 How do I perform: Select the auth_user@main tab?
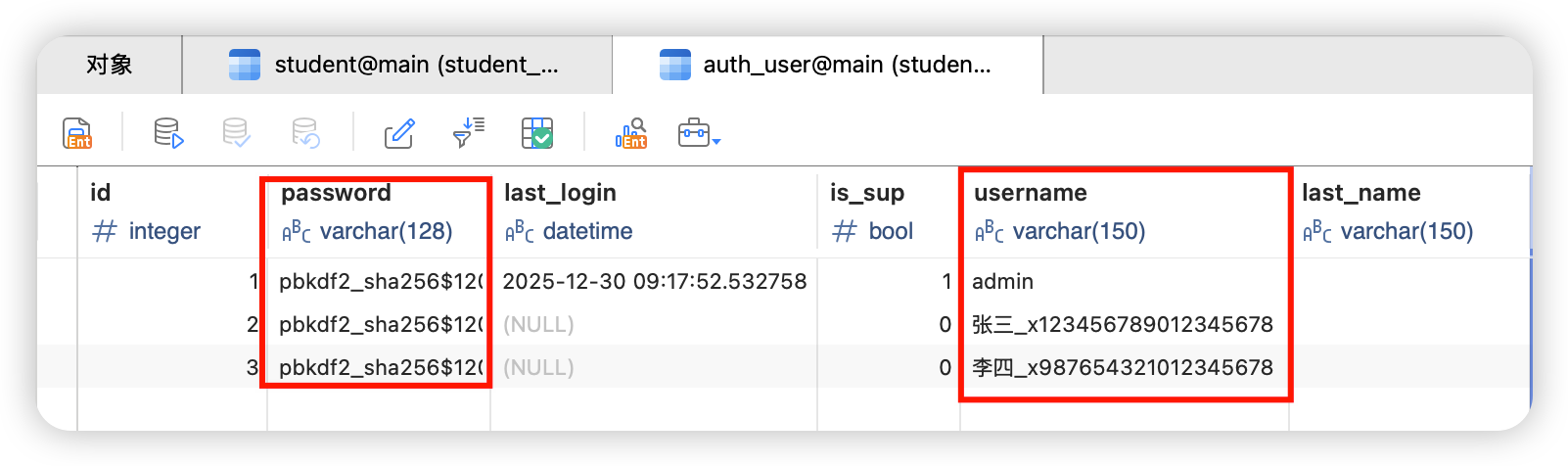coord(827,65)
